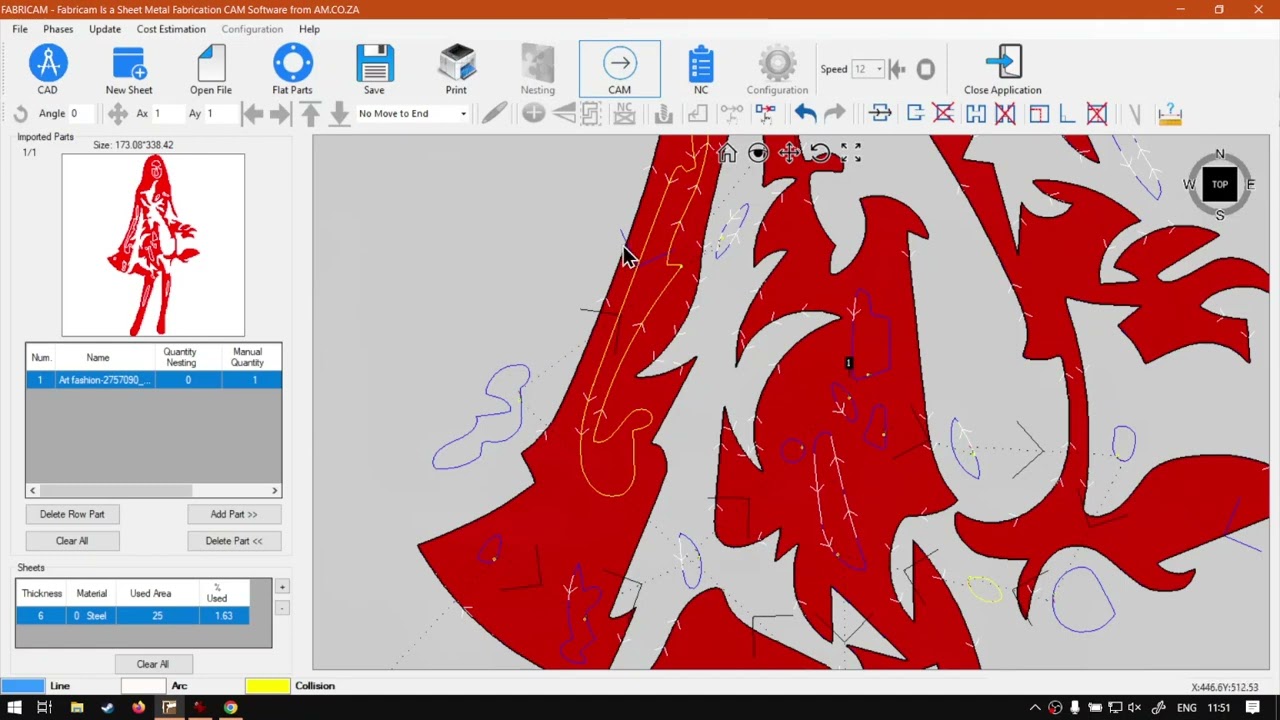
Task: Click the blue undo arrow
Action: click(806, 114)
